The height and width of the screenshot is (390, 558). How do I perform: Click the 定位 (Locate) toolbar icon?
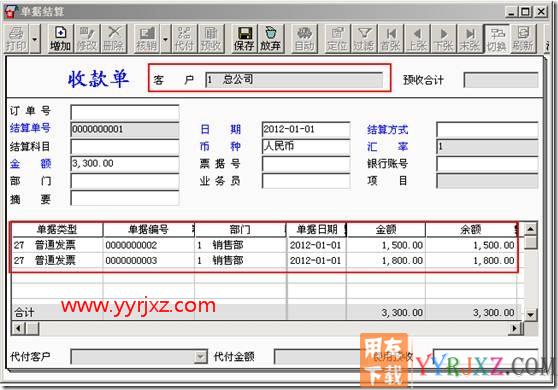click(x=337, y=39)
